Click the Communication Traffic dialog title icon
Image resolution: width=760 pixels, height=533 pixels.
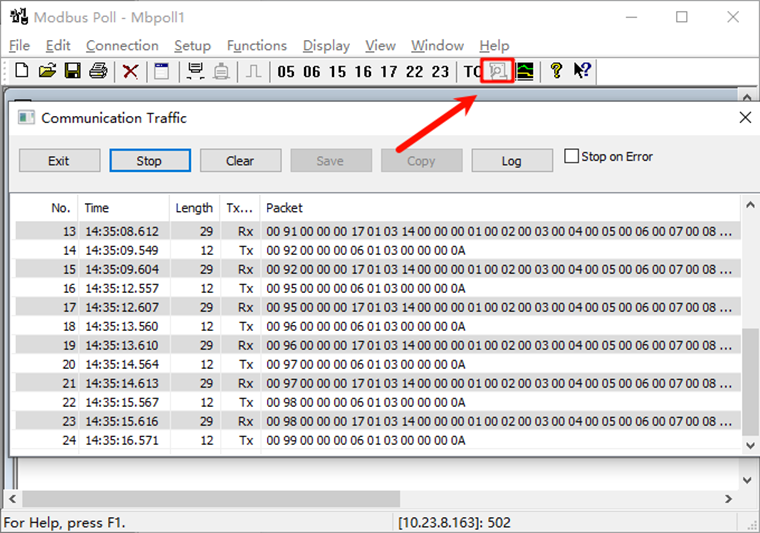[26, 118]
